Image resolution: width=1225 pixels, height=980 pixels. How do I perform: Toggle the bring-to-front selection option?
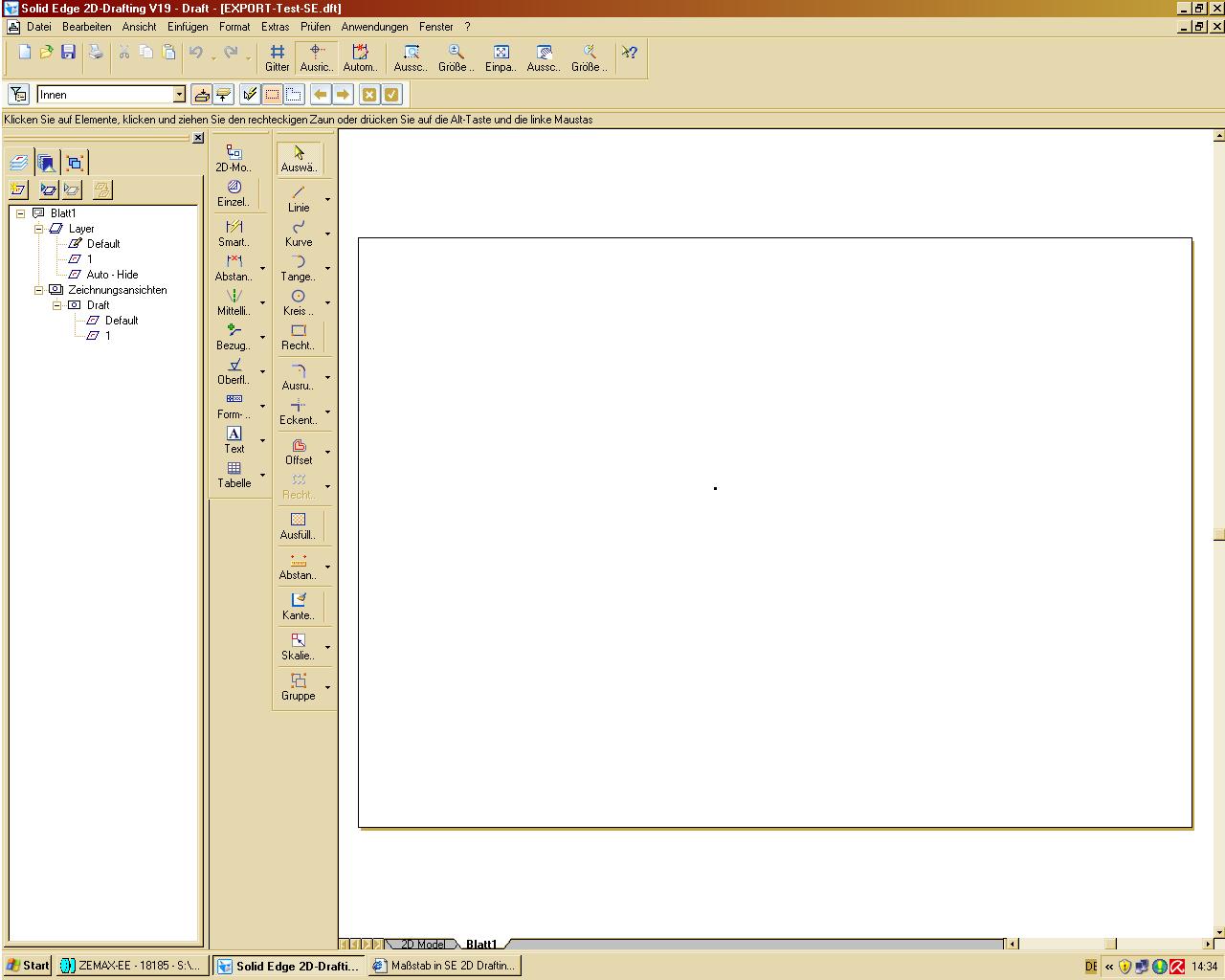pos(202,95)
